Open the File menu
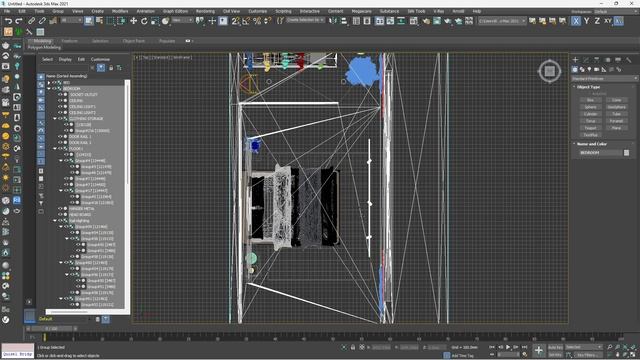The image size is (640, 360). [x=7, y=11]
